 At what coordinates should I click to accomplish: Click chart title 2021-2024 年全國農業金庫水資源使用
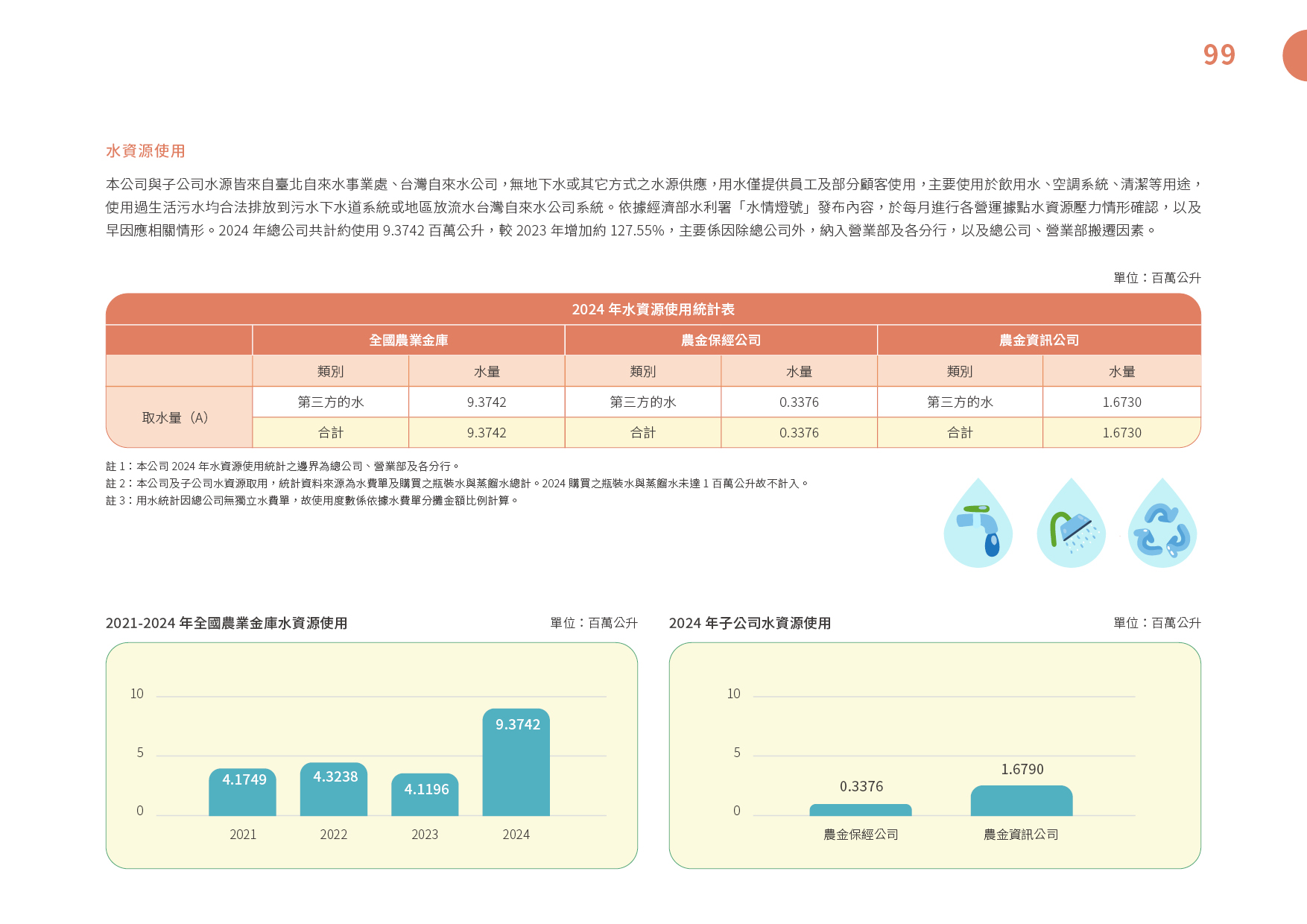(x=227, y=623)
